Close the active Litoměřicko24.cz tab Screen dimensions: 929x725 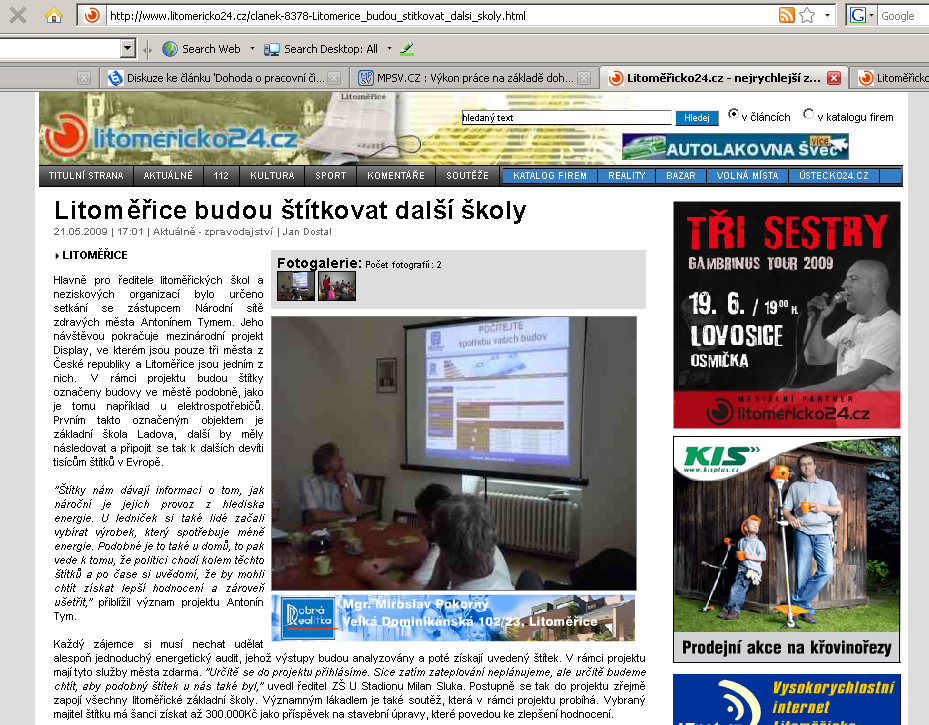tap(834, 78)
